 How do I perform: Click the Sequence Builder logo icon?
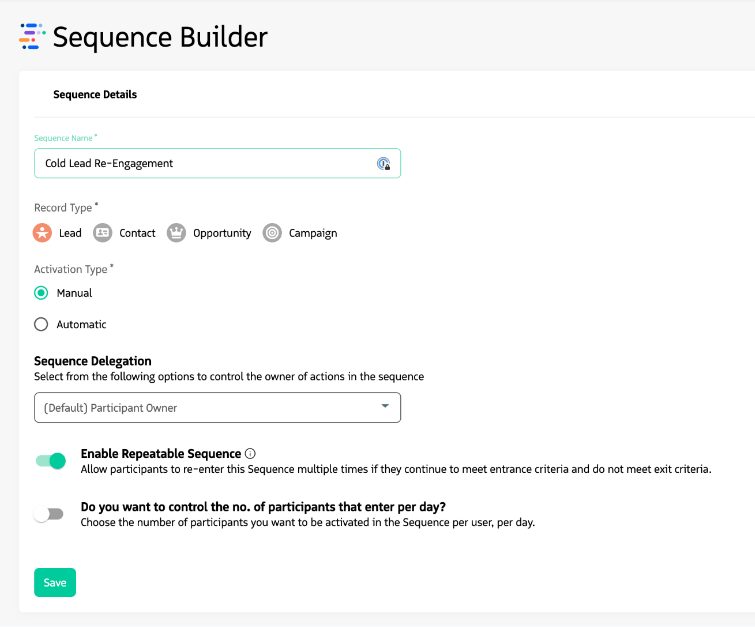[32, 37]
